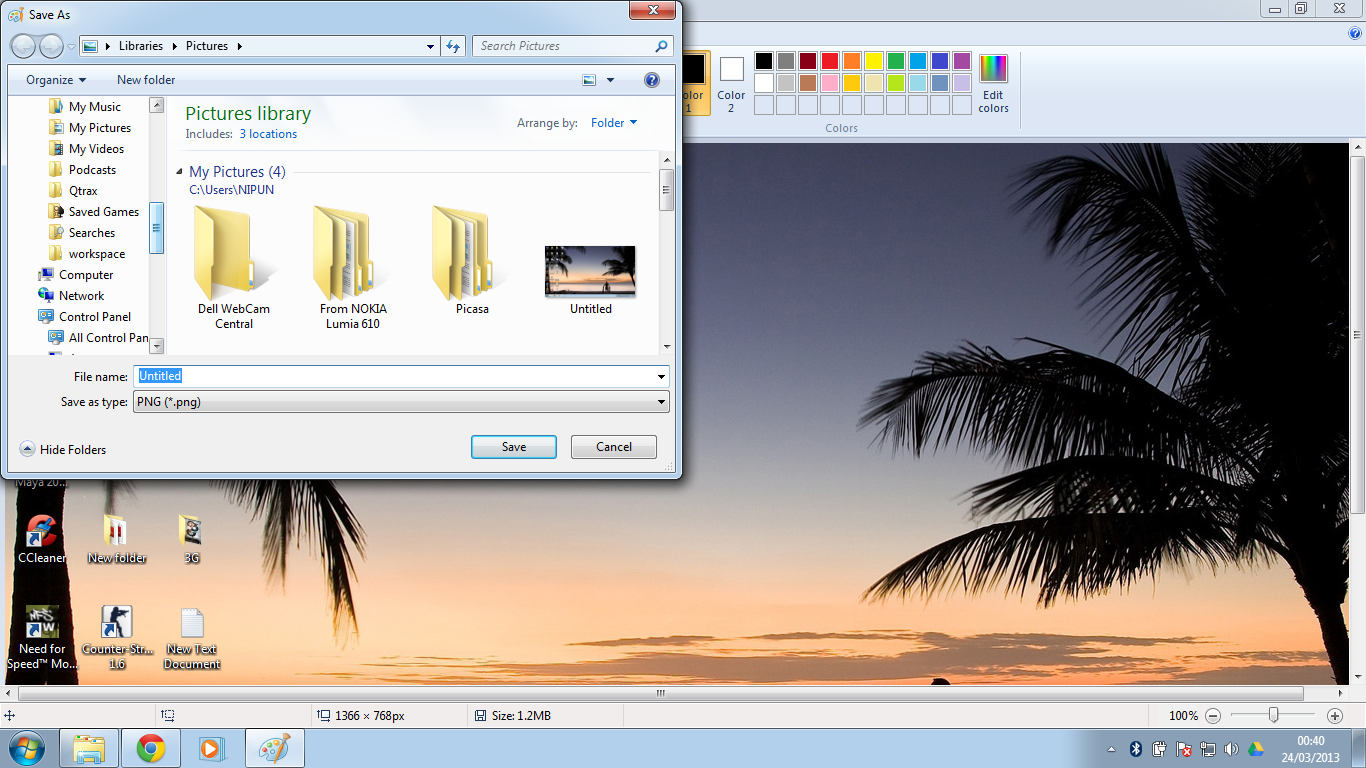Open the view options dropdown arrow
Image resolution: width=1366 pixels, height=768 pixels.
tap(611, 80)
